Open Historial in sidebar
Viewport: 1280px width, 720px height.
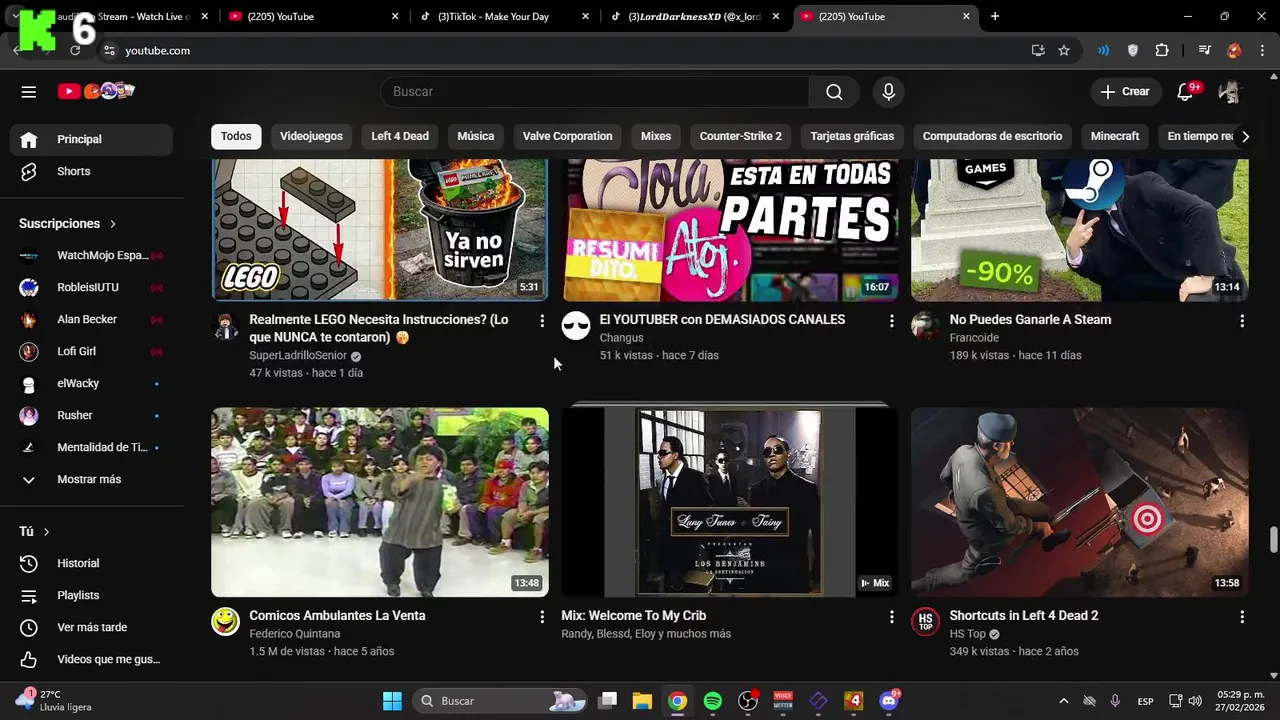(x=92, y=563)
